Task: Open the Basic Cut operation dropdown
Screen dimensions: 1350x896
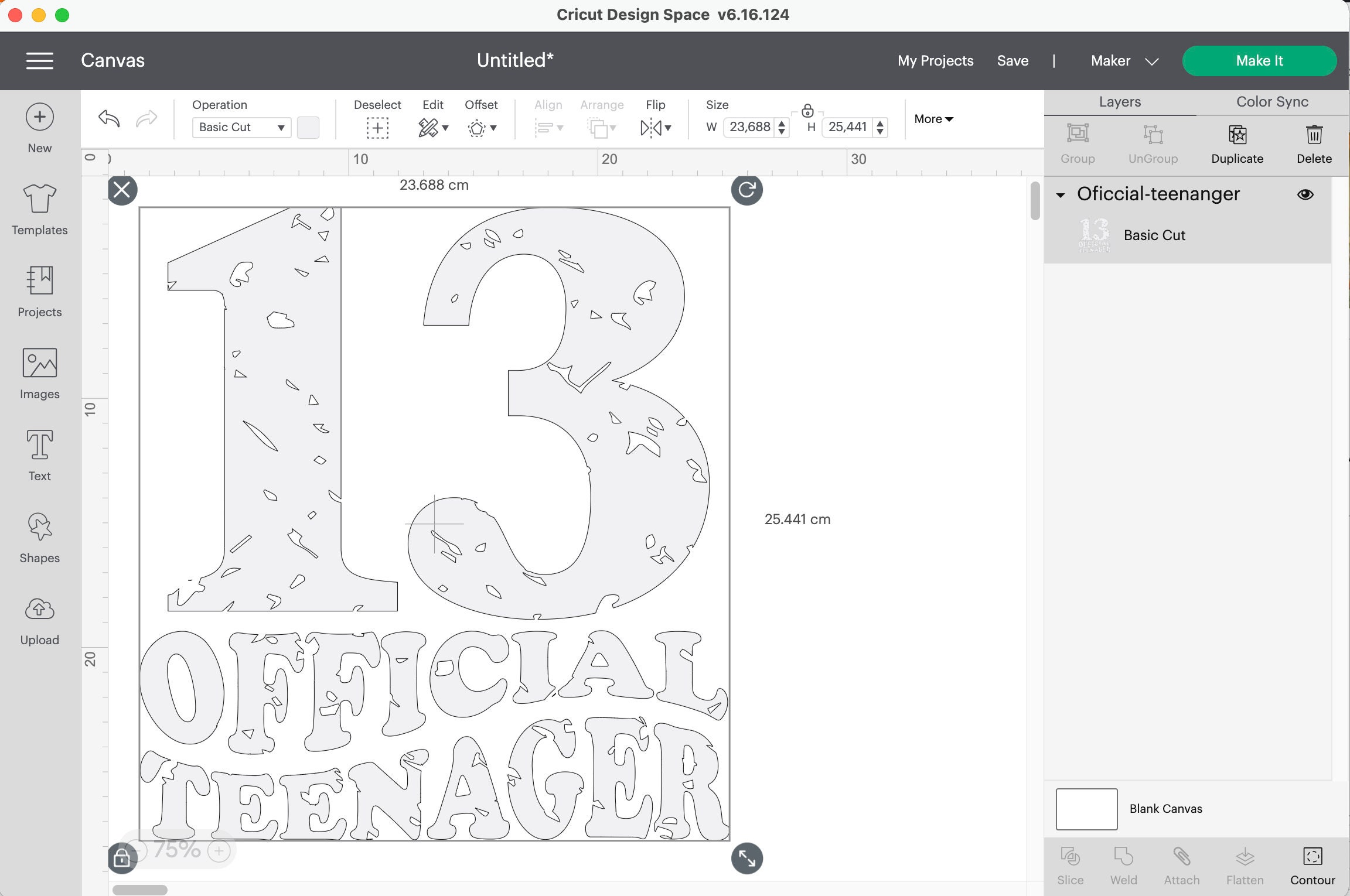Action: 240,127
